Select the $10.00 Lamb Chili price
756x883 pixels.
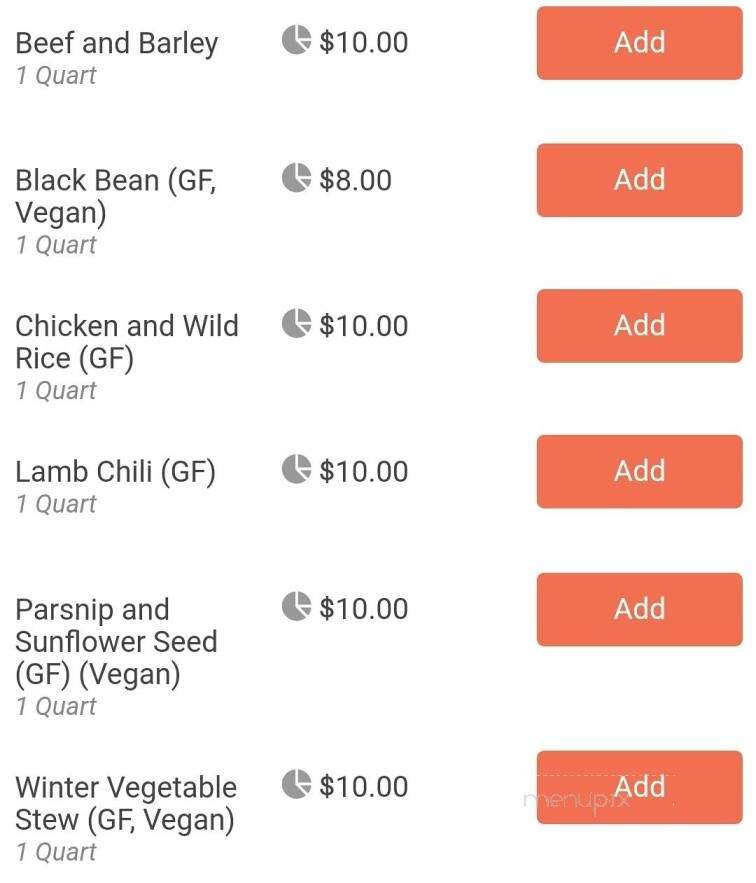click(363, 471)
